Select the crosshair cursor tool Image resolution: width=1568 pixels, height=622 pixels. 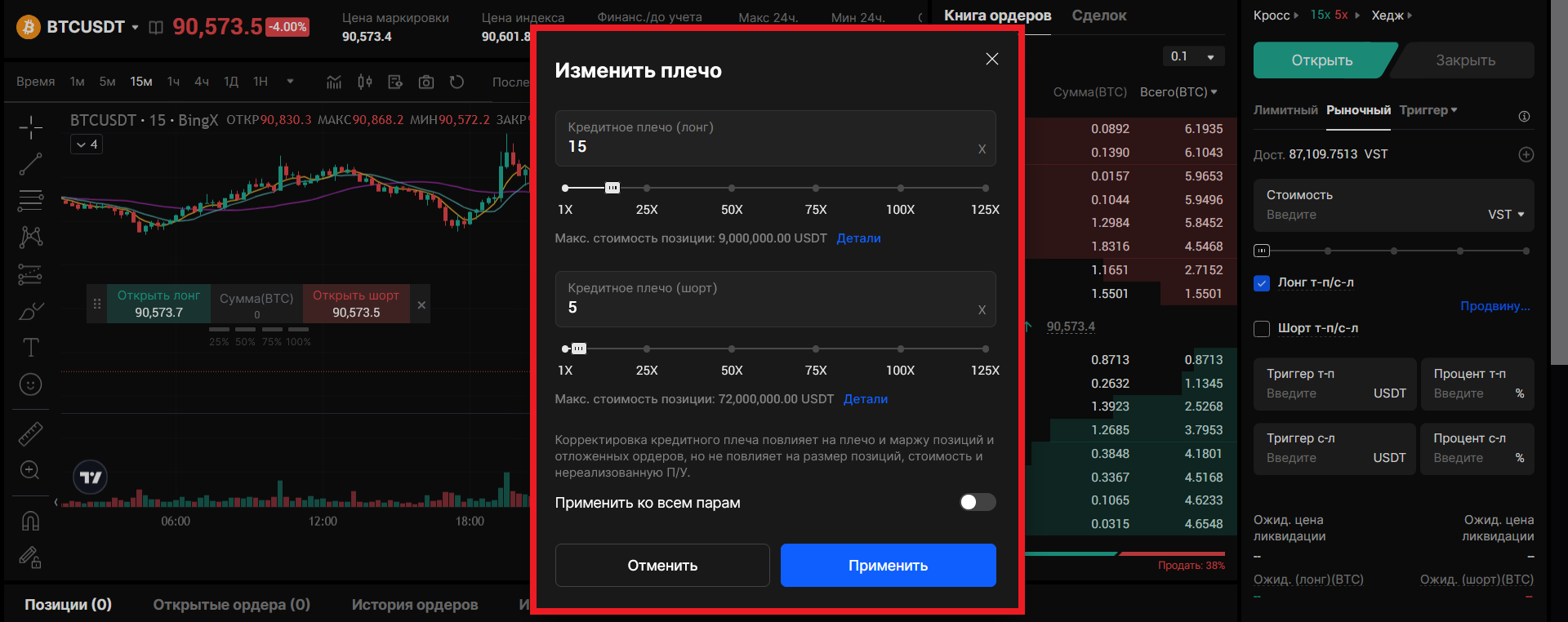pos(30,127)
